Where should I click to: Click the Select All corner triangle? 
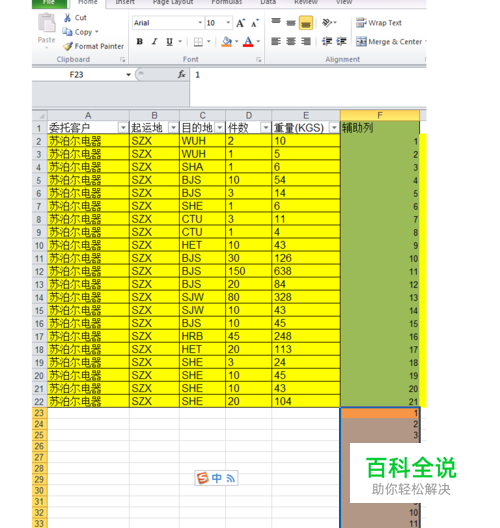pos(40,116)
